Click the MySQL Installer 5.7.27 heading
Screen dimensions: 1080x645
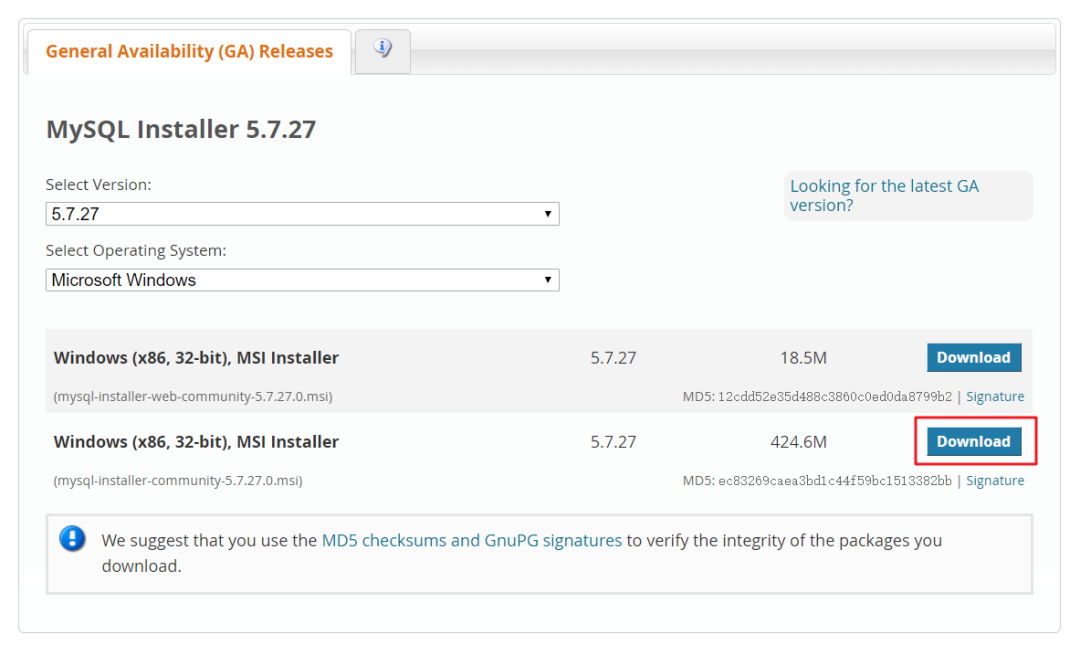point(180,129)
